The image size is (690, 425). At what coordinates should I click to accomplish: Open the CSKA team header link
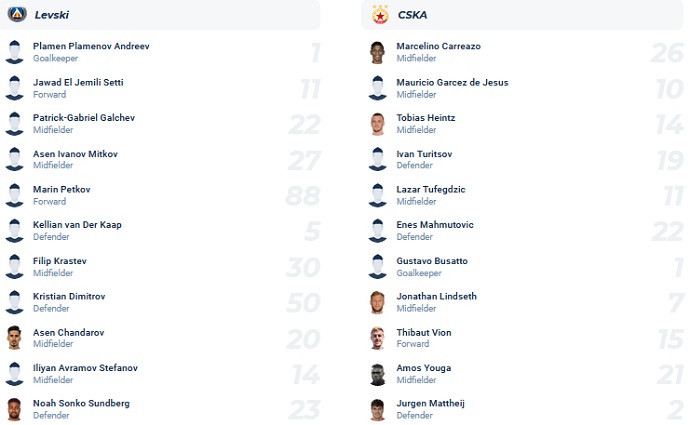(x=412, y=15)
